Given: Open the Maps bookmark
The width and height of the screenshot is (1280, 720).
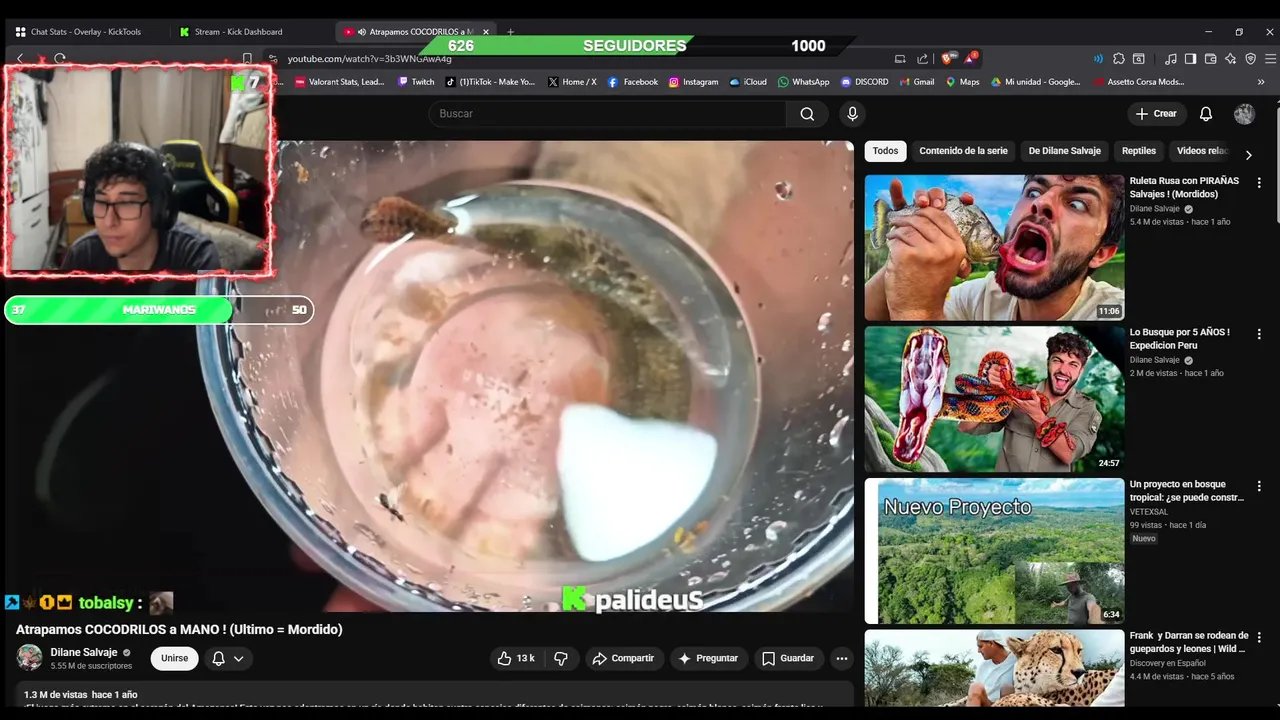Looking at the screenshot, I should pos(962,82).
